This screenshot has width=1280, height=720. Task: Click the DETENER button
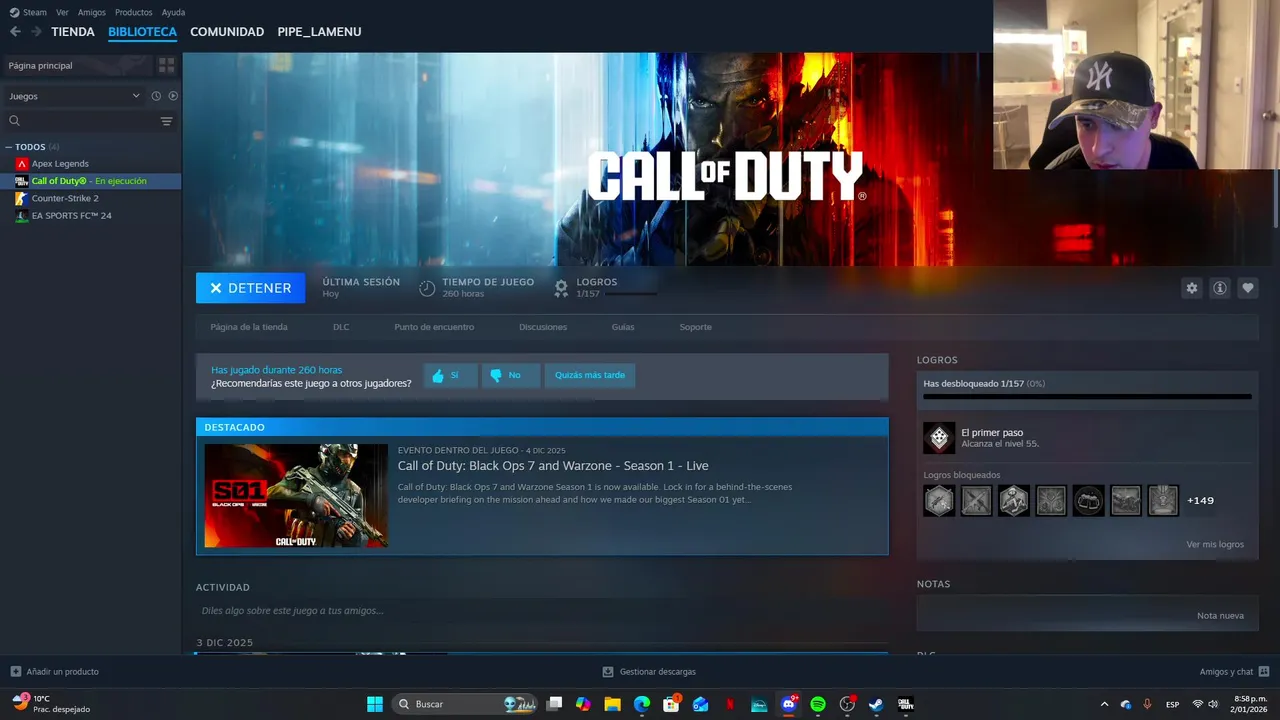[x=250, y=288]
